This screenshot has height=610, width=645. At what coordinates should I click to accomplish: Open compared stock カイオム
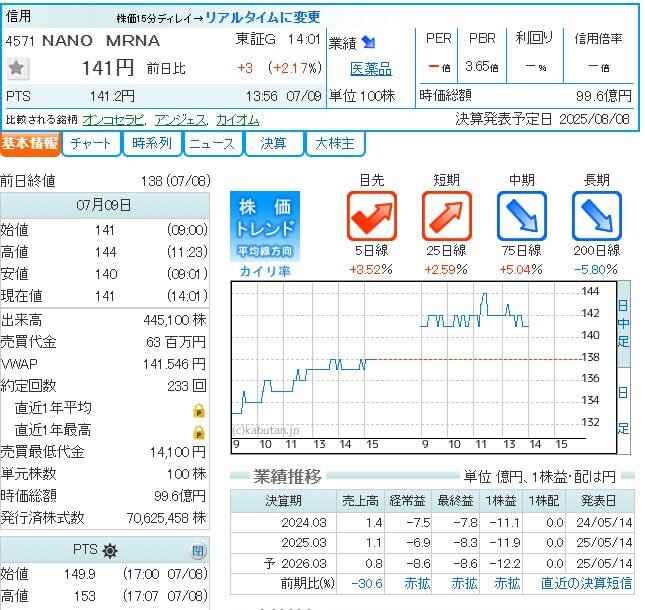pyautogui.click(x=237, y=120)
